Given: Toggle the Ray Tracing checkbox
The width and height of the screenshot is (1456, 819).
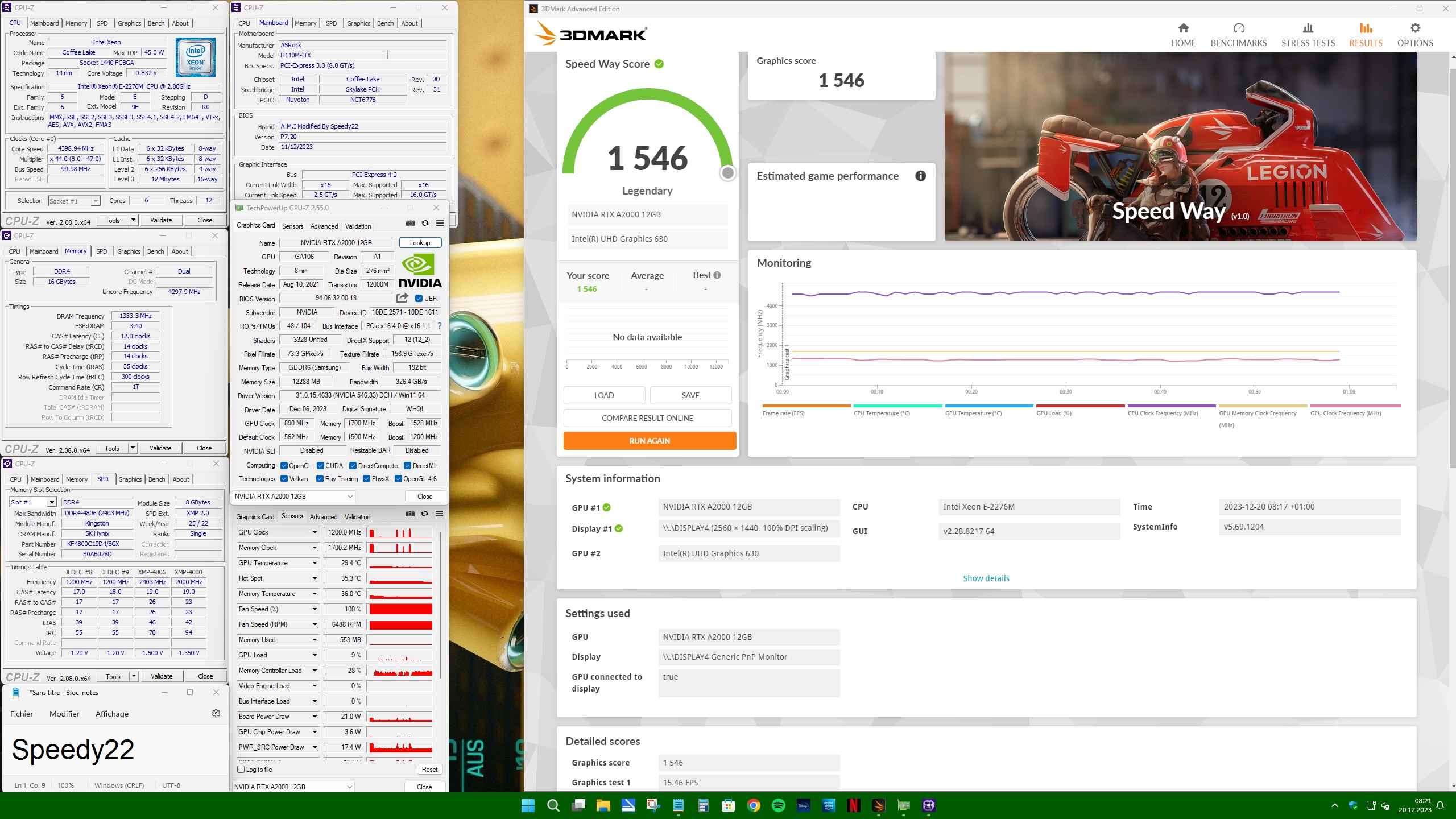Looking at the screenshot, I should pyautogui.click(x=320, y=479).
